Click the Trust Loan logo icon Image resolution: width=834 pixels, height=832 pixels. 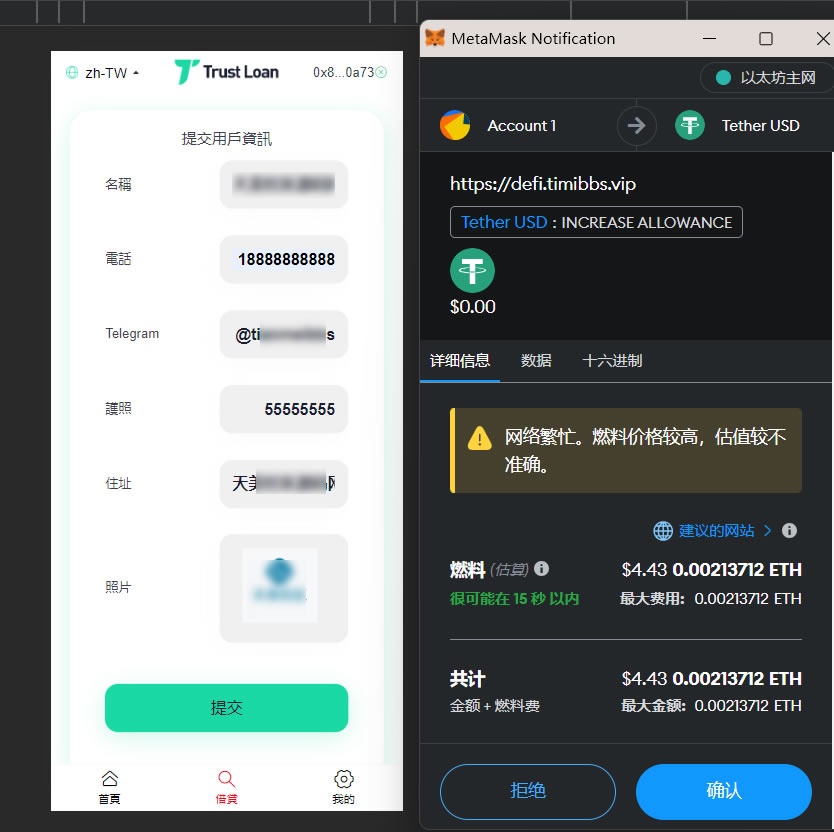pos(187,72)
